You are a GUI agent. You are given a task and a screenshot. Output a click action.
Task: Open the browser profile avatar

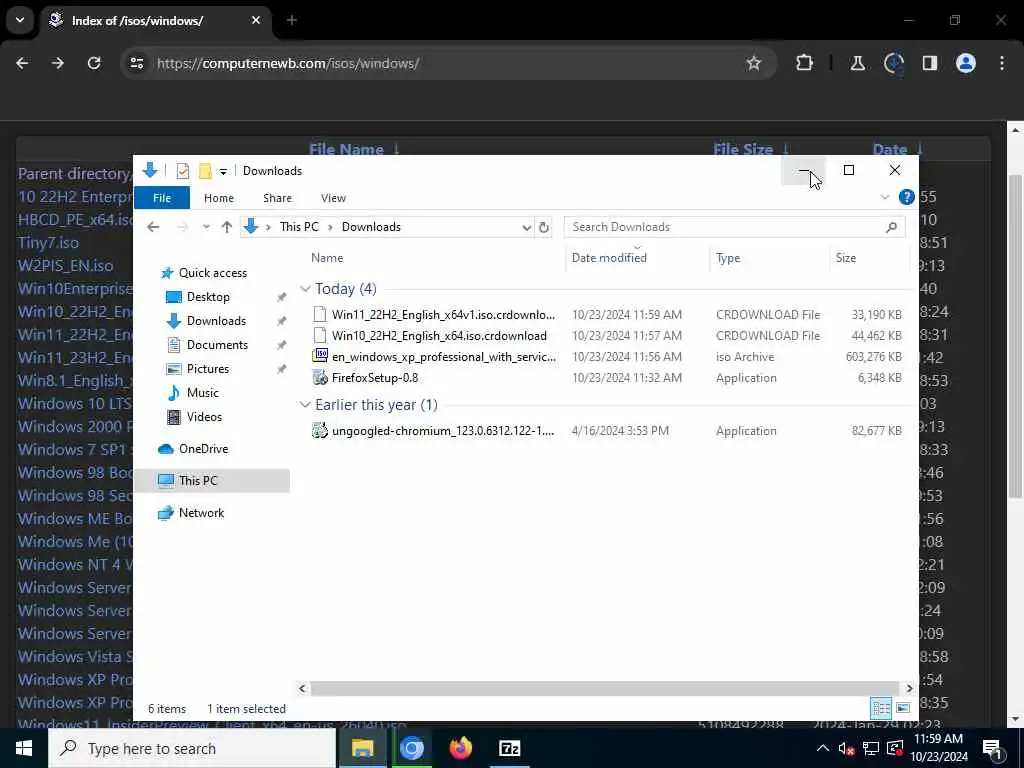tap(965, 63)
